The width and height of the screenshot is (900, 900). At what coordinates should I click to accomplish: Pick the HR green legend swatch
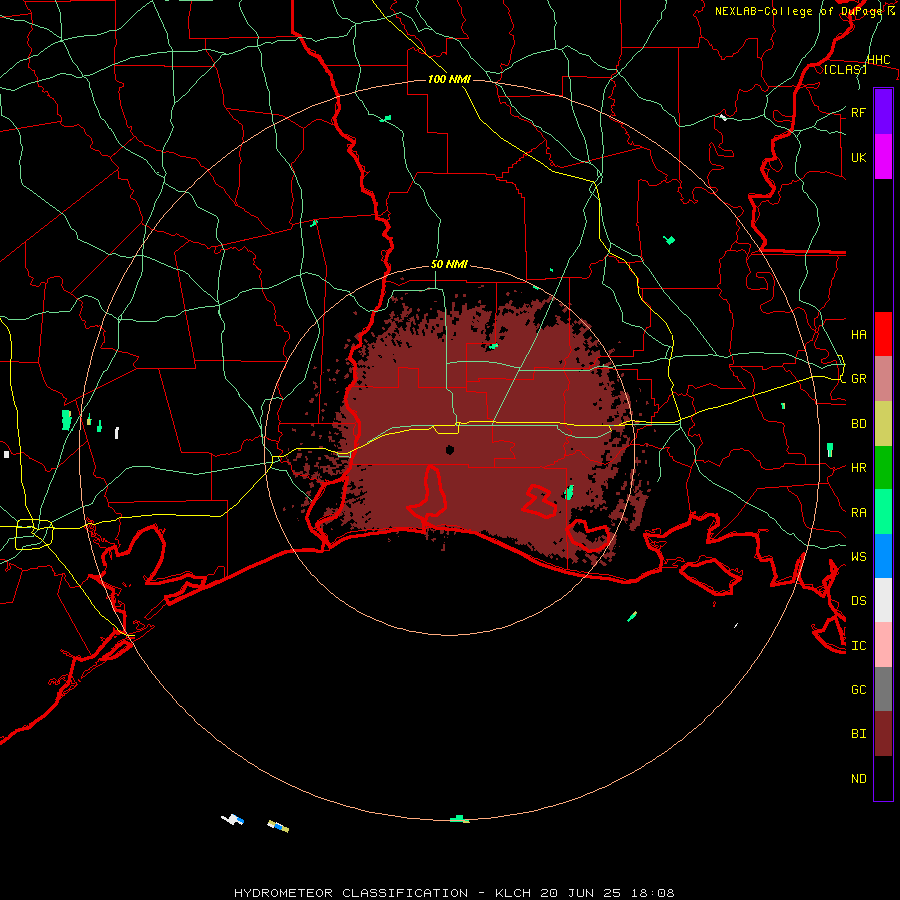click(883, 468)
